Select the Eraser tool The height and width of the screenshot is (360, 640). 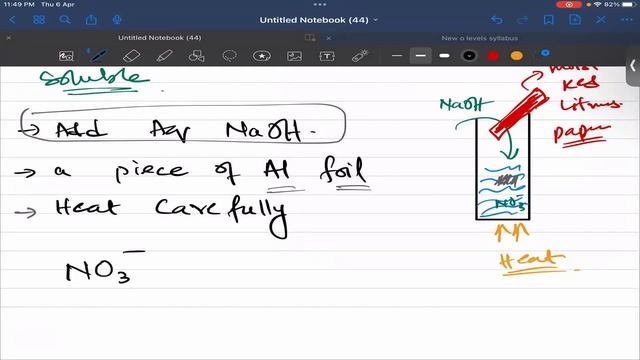pos(131,56)
